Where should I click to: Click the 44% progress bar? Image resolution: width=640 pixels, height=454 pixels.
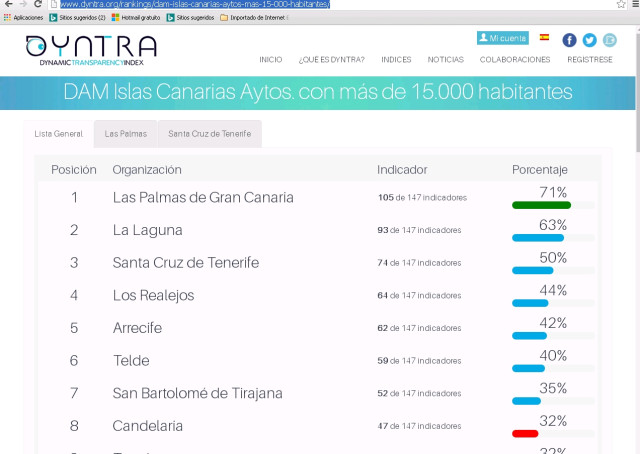(530, 303)
